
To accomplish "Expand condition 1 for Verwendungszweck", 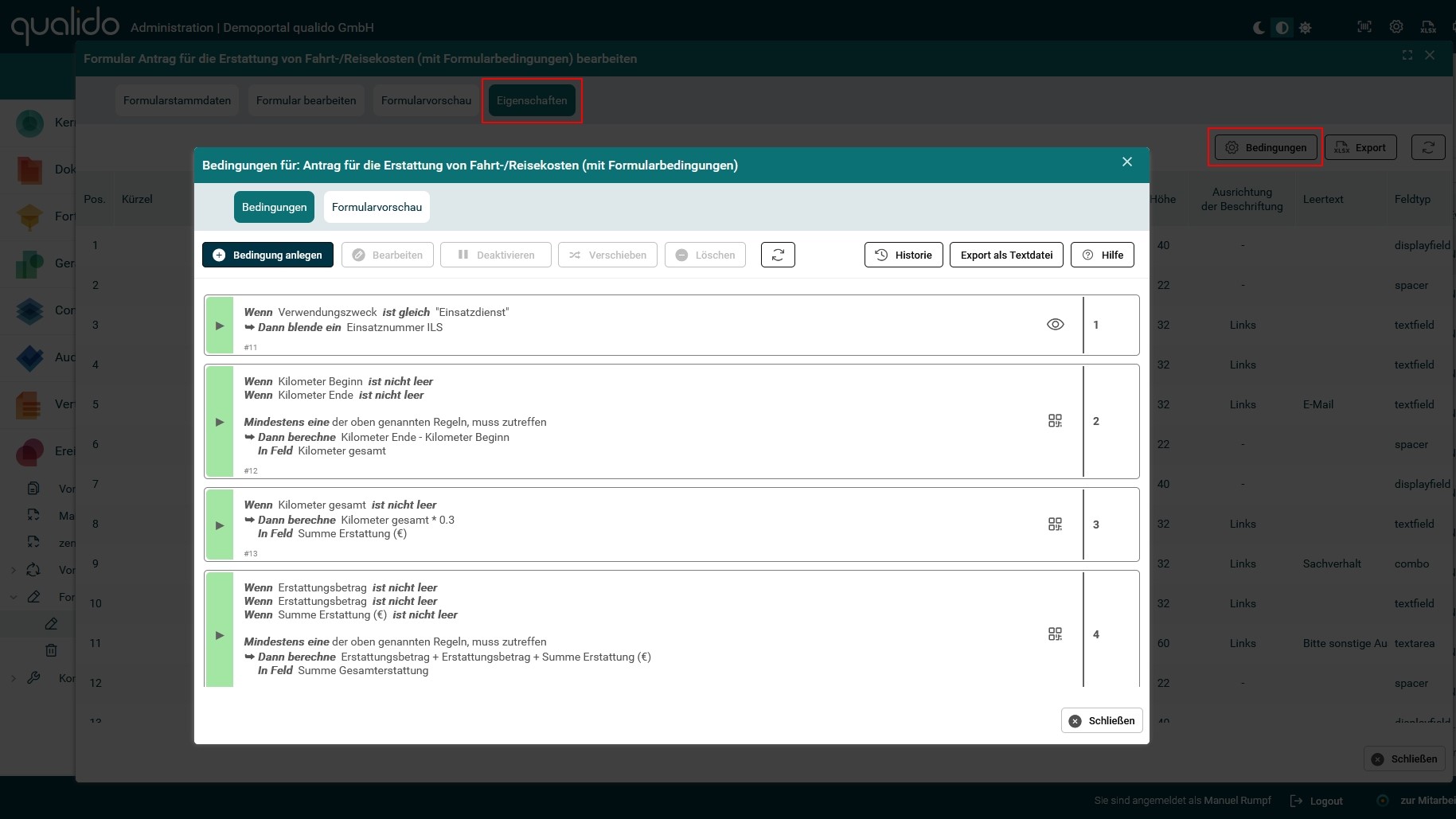I will [x=220, y=326].
